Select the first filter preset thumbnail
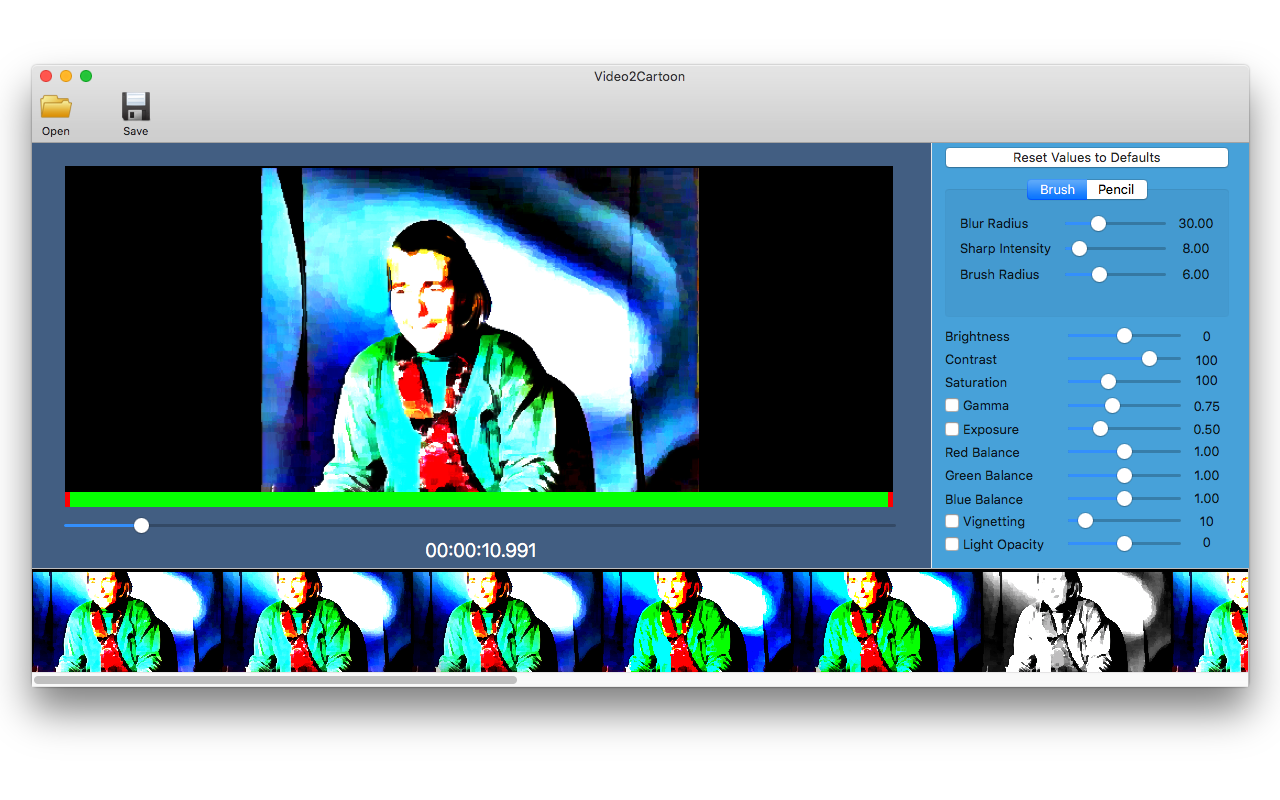The width and height of the screenshot is (1280, 800). tap(127, 621)
